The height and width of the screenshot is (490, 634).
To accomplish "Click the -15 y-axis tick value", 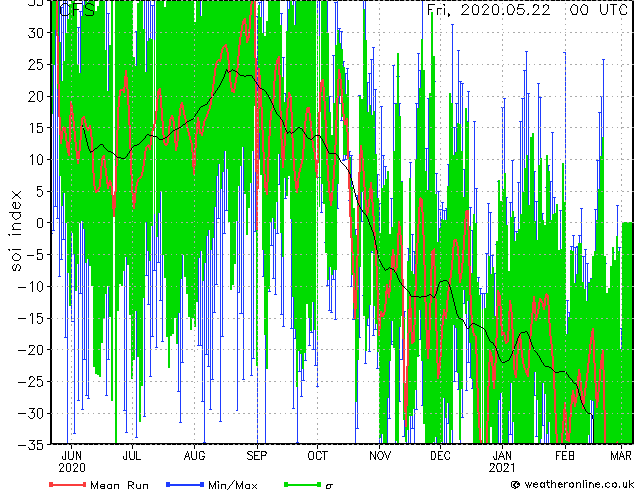I will [x=31, y=318].
